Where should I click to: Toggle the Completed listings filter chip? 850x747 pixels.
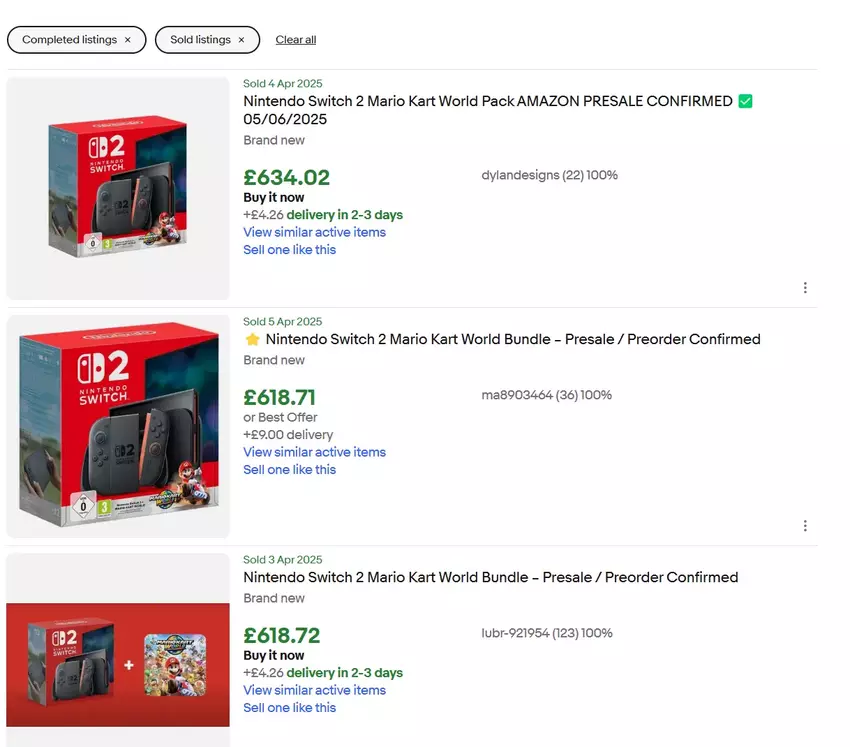tap(68, 40)
